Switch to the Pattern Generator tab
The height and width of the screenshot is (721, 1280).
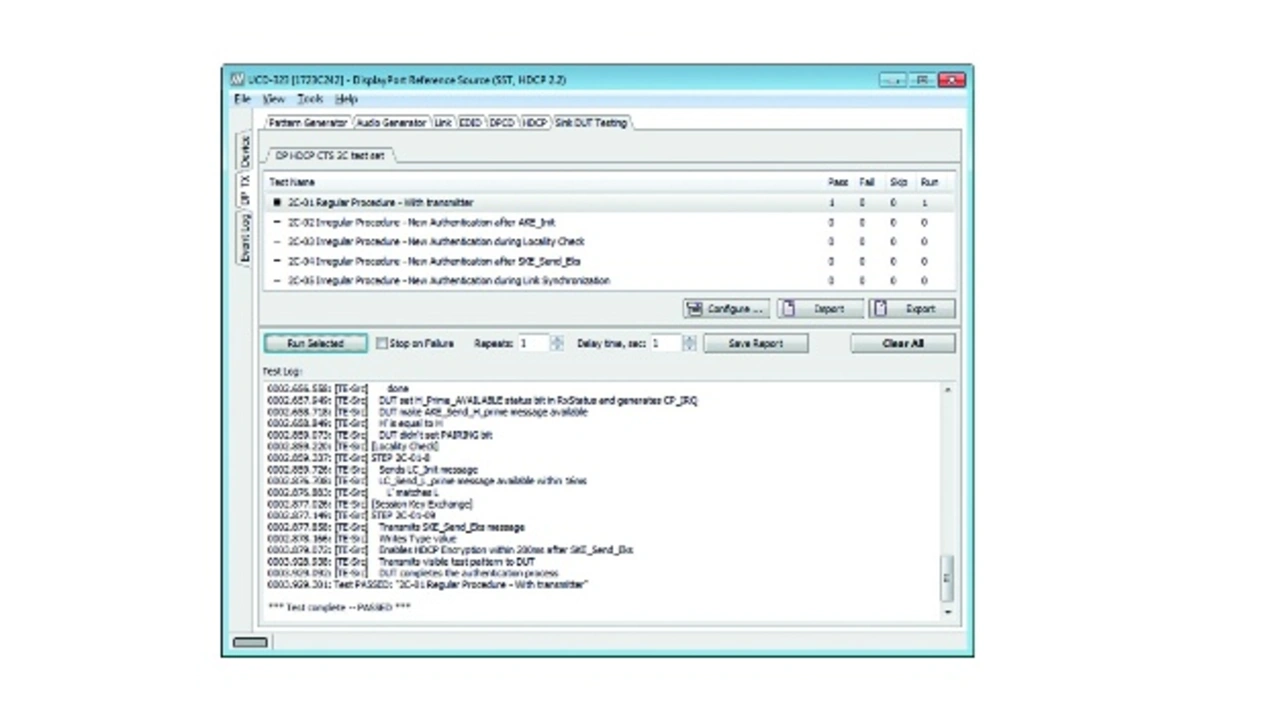click(308, 123)
